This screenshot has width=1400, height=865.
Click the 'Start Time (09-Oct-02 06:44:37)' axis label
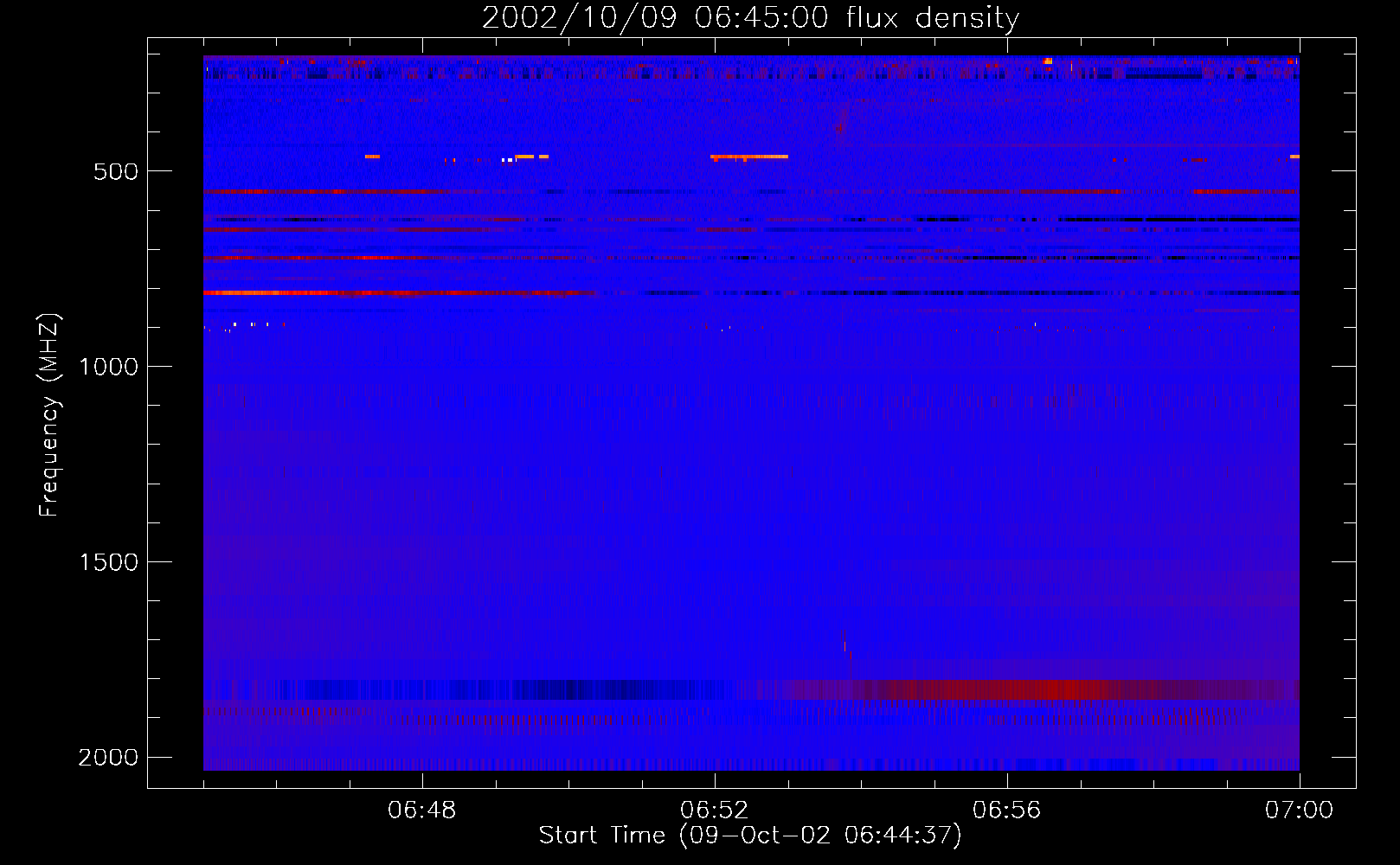(750, 836)
